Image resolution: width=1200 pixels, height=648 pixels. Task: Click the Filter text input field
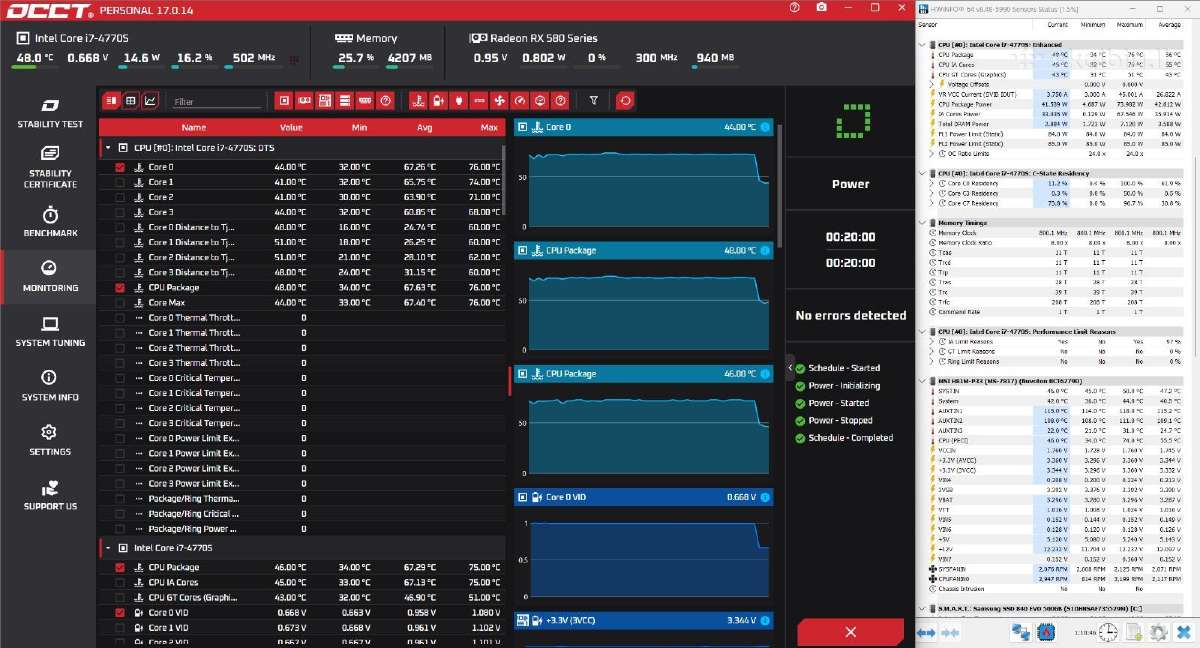(215, 101)
